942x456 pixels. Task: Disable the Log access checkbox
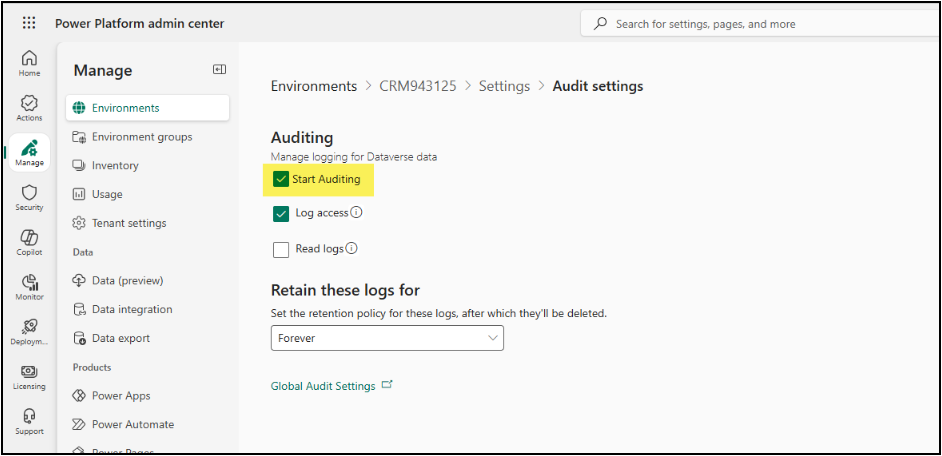point(281,214)
